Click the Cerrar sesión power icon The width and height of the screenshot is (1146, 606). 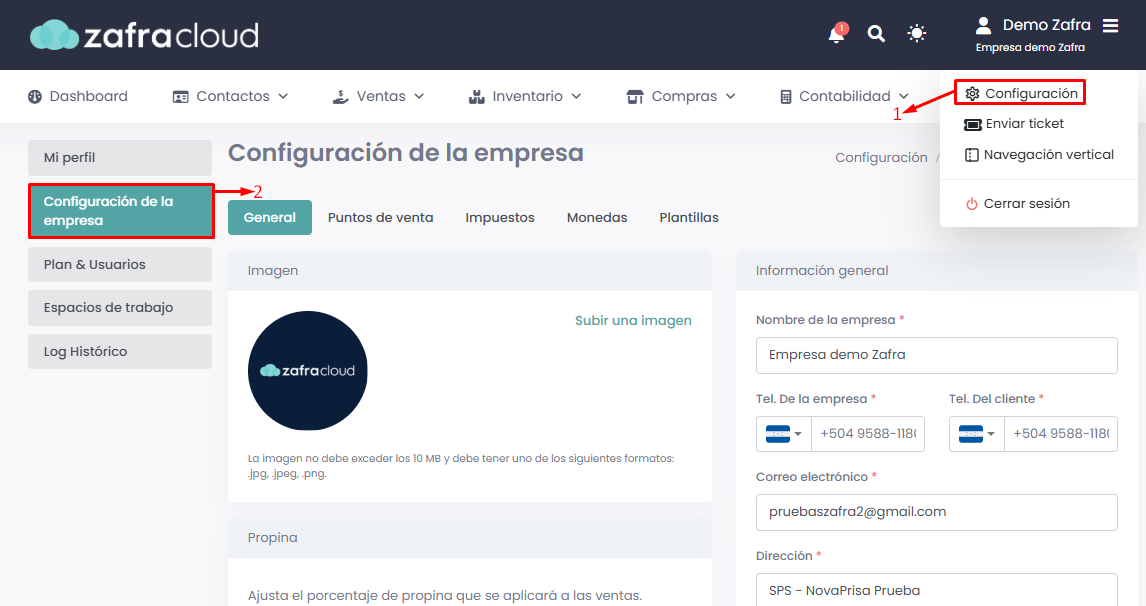pyautogui.click(x=971, y=204)
